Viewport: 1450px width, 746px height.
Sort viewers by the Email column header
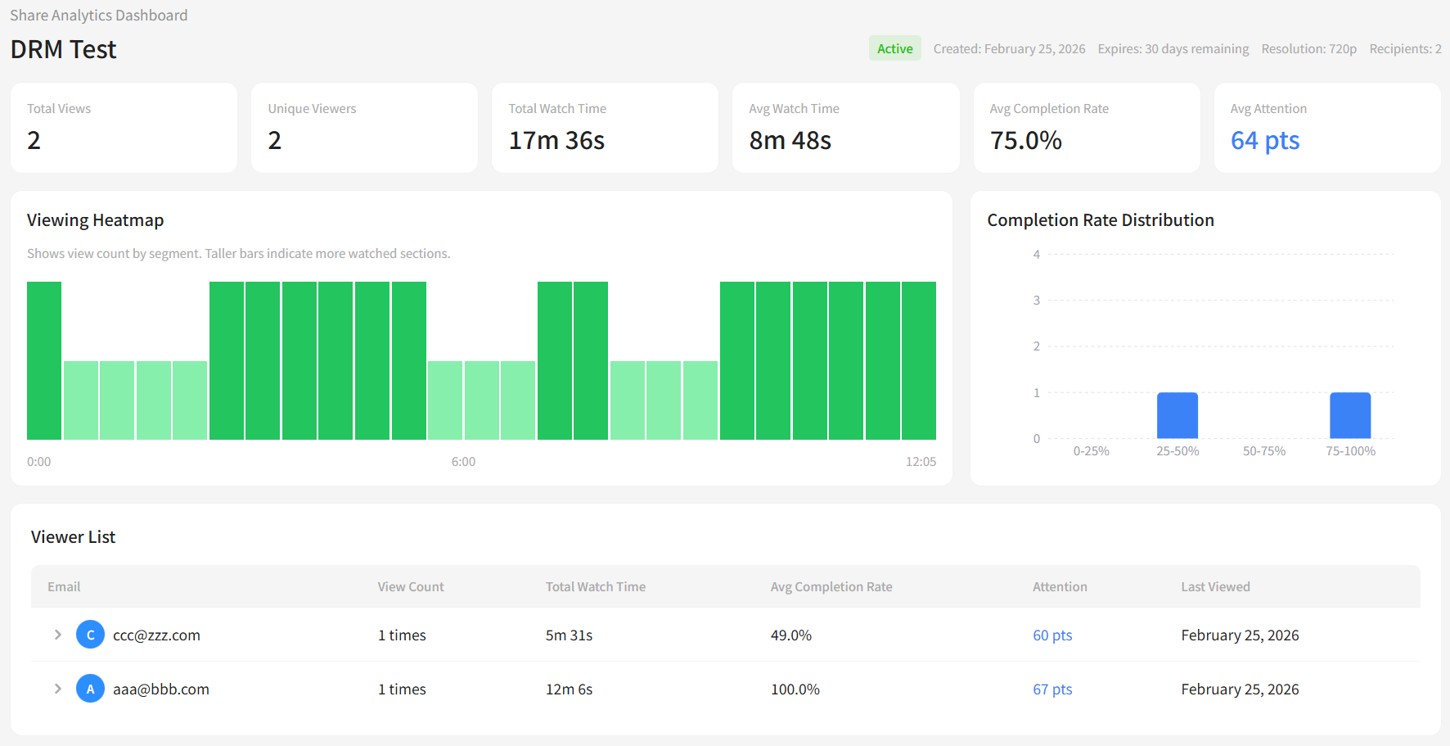click(x=63, y=587)
